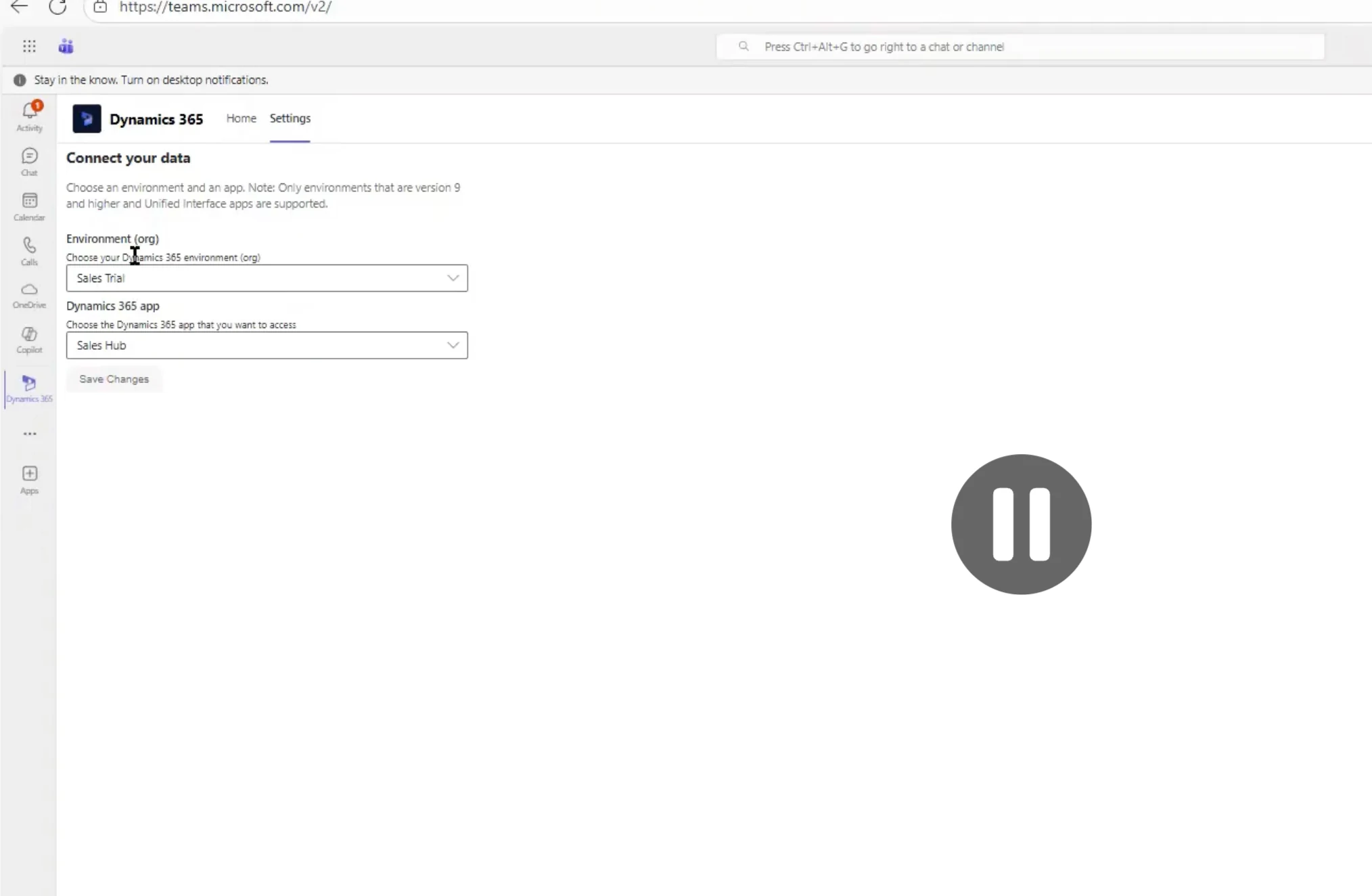The width and height of the screenshot is (1372, 896).
Task: Switch to the Settings tab
Action: [x=290, y=118]
